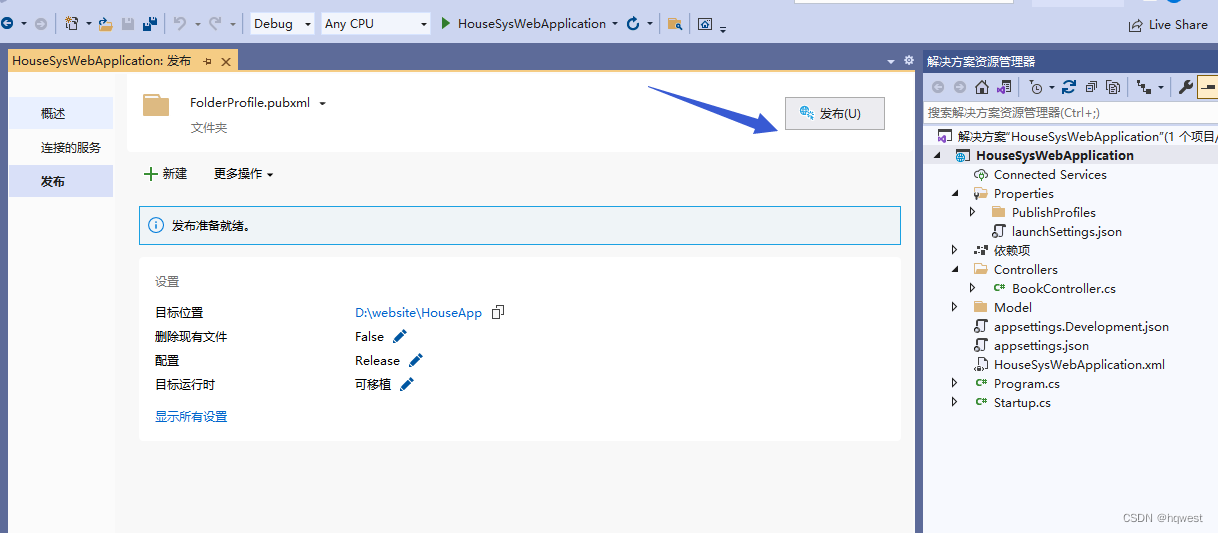Edit the 删除现有文件 False setting

400,336
